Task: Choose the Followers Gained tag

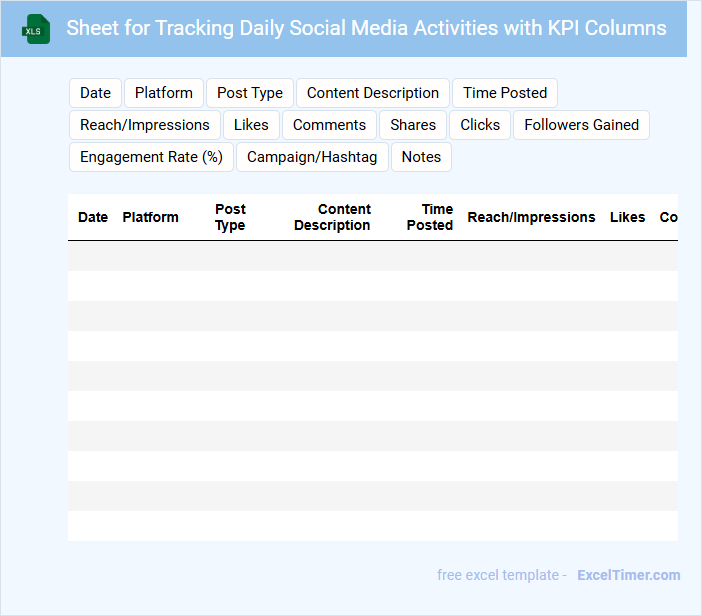Action: pyautogui.click(x=581, y=125)
